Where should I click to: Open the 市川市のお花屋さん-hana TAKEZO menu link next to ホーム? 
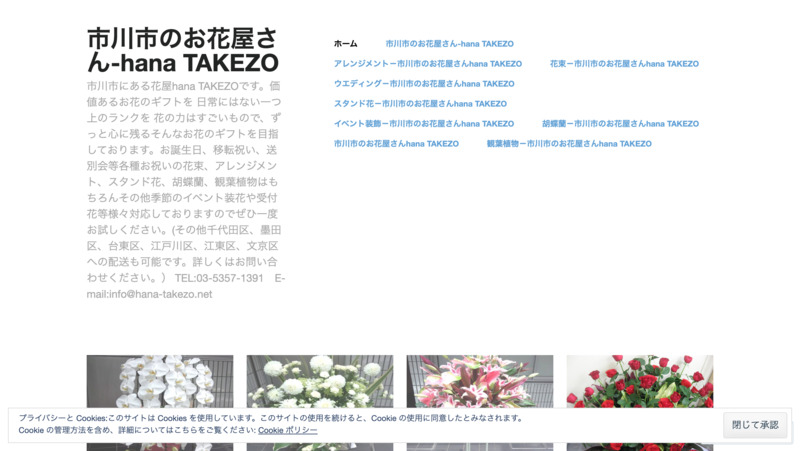(449, 44)
